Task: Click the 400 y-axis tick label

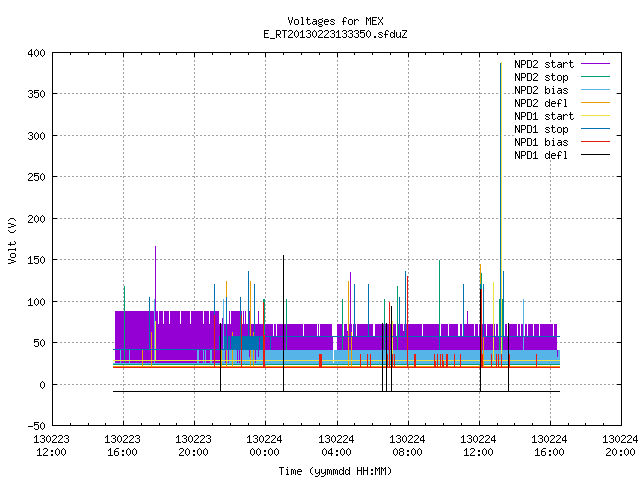Action: coord(36,53)
